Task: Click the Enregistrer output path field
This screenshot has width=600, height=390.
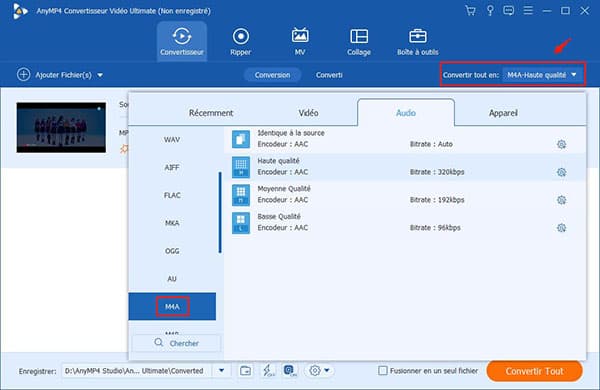Action: point(136,371)
